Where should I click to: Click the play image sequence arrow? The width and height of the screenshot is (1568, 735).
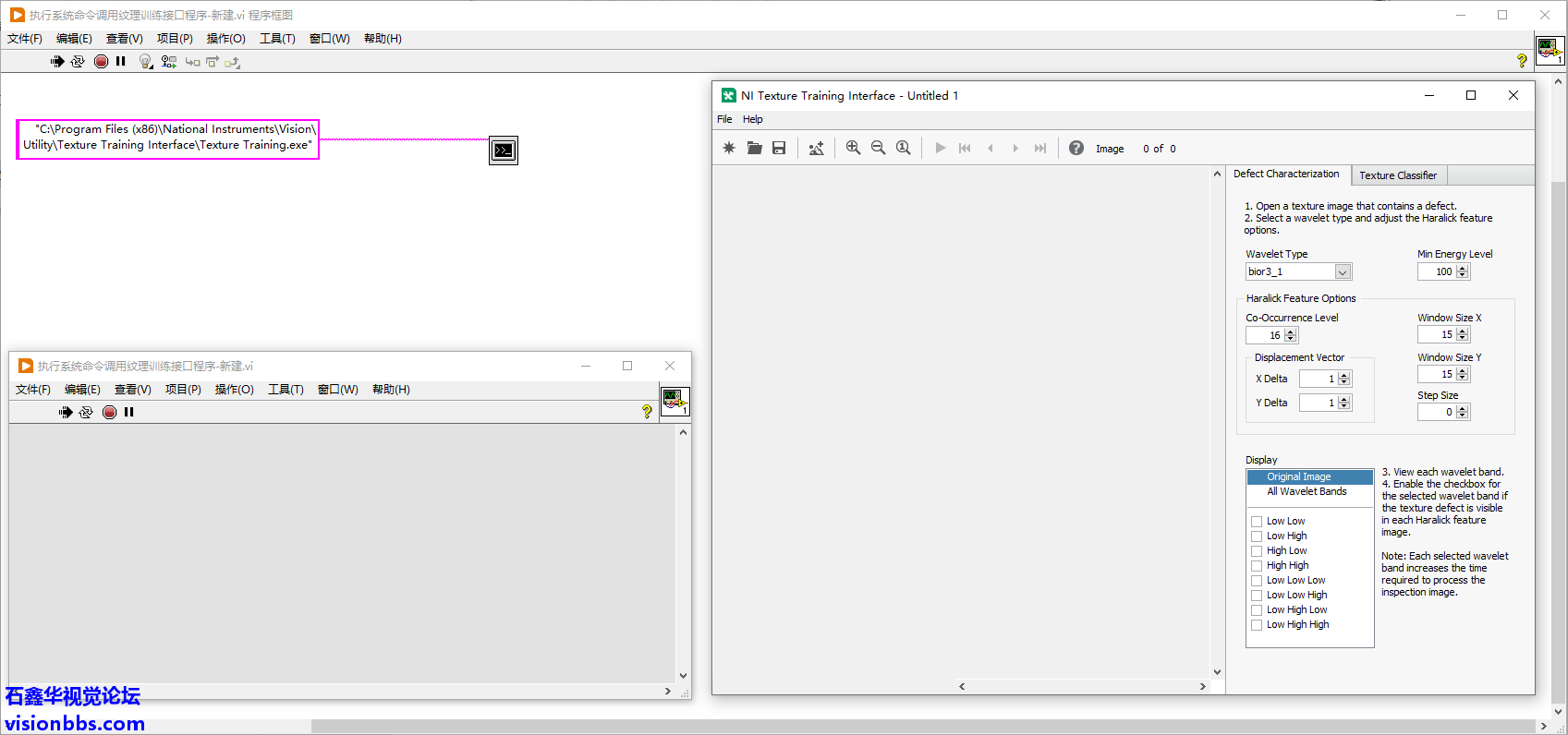point(941,148)
